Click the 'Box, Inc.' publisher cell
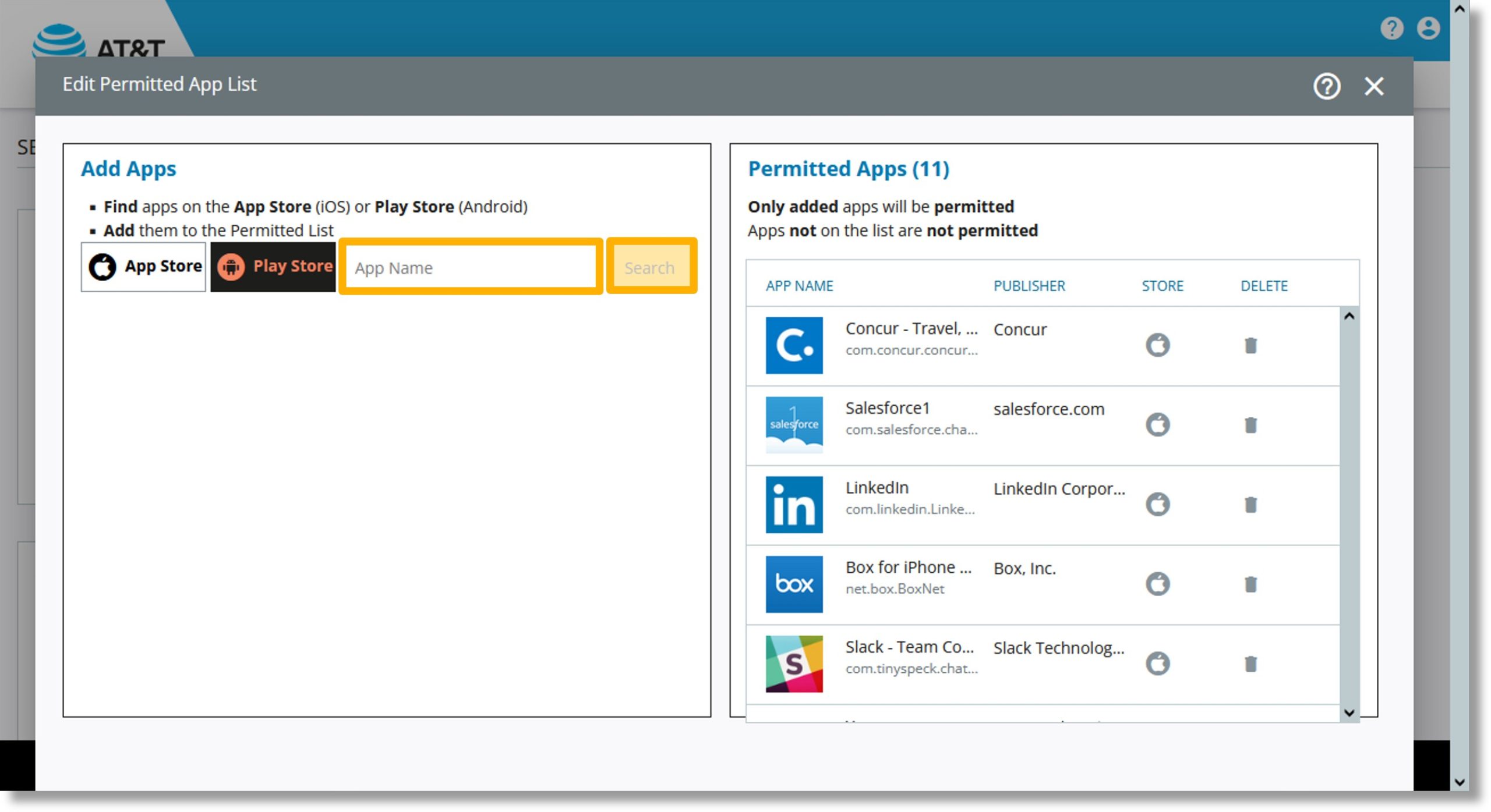 pos(1024,569)
